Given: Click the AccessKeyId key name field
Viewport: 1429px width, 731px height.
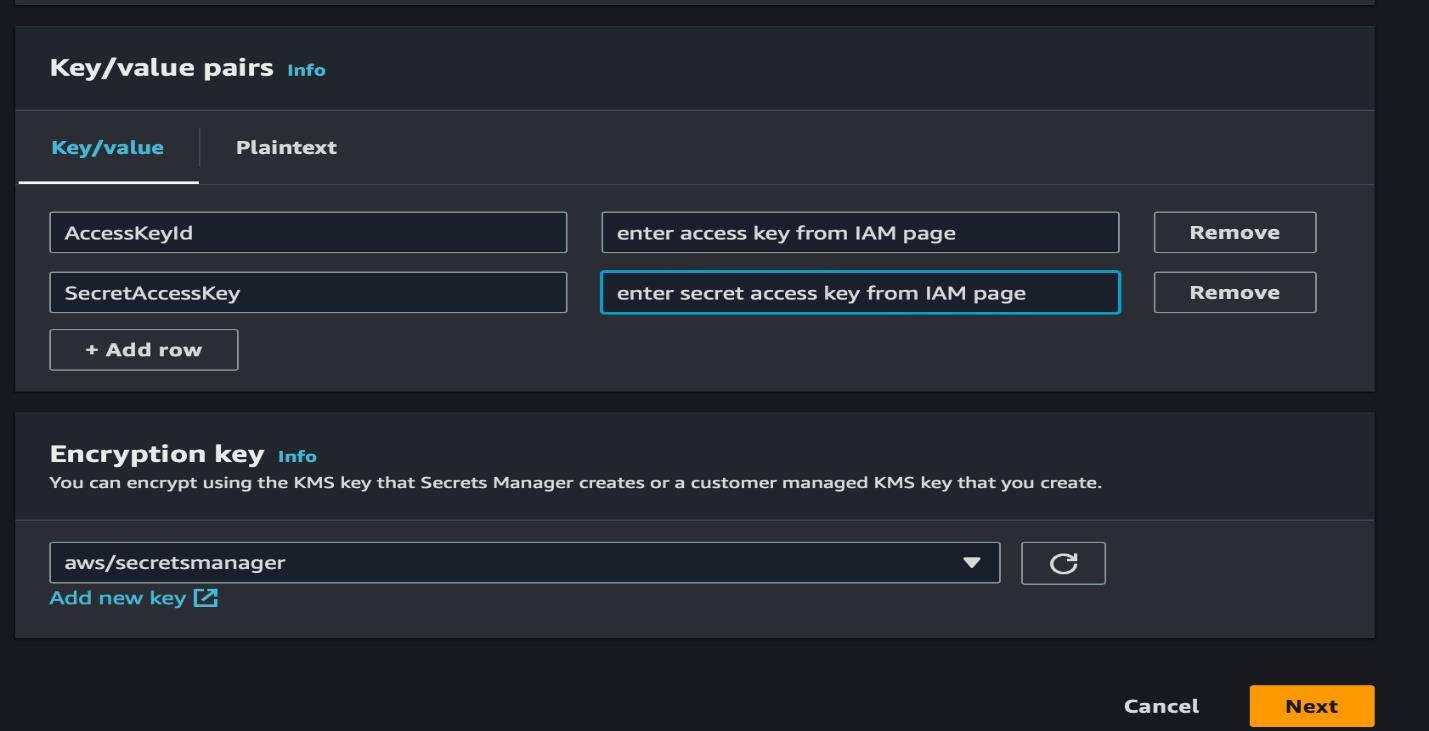Looking at the screenshot, I should click(x=310, y=232).
